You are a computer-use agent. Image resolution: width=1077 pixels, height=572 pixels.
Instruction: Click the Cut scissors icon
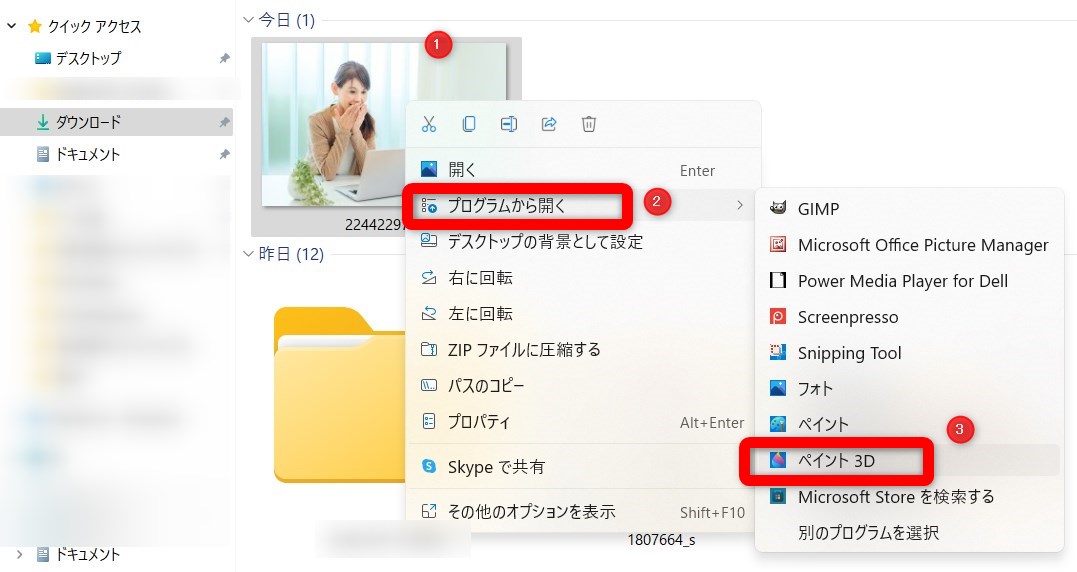[429, 124]
